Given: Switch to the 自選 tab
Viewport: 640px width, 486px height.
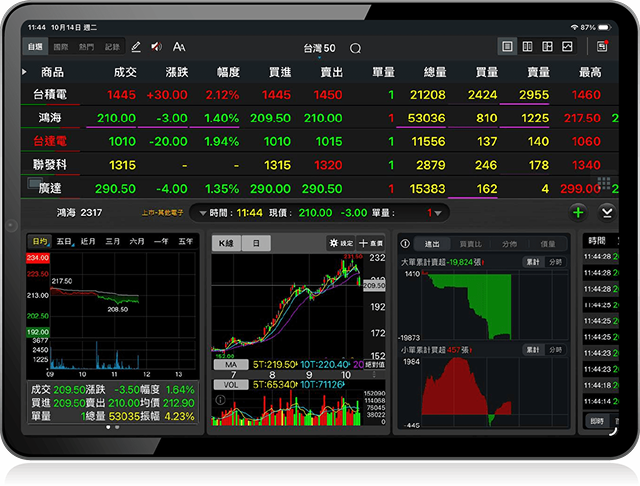Looking at the screenshot, I should [35, 47].
